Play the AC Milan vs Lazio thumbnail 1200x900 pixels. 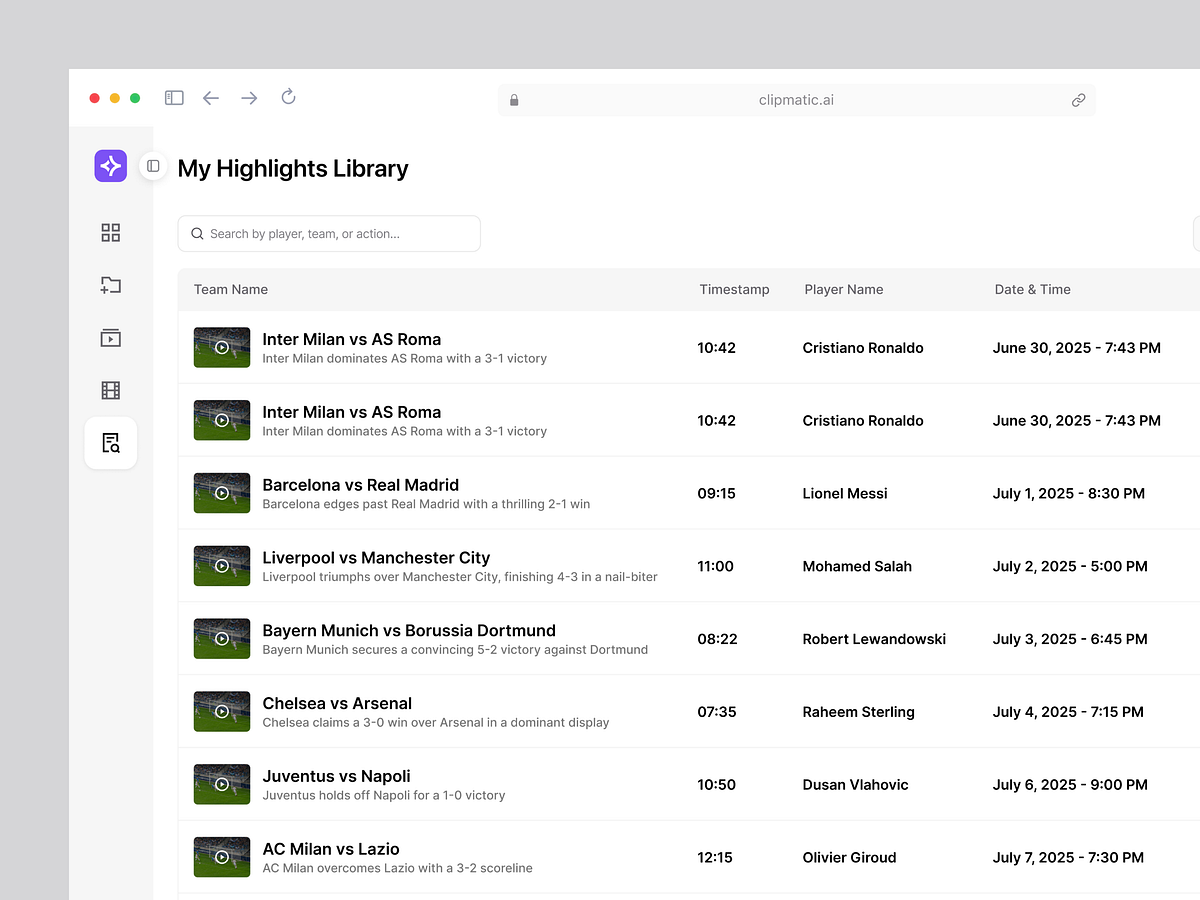(222, 858)
